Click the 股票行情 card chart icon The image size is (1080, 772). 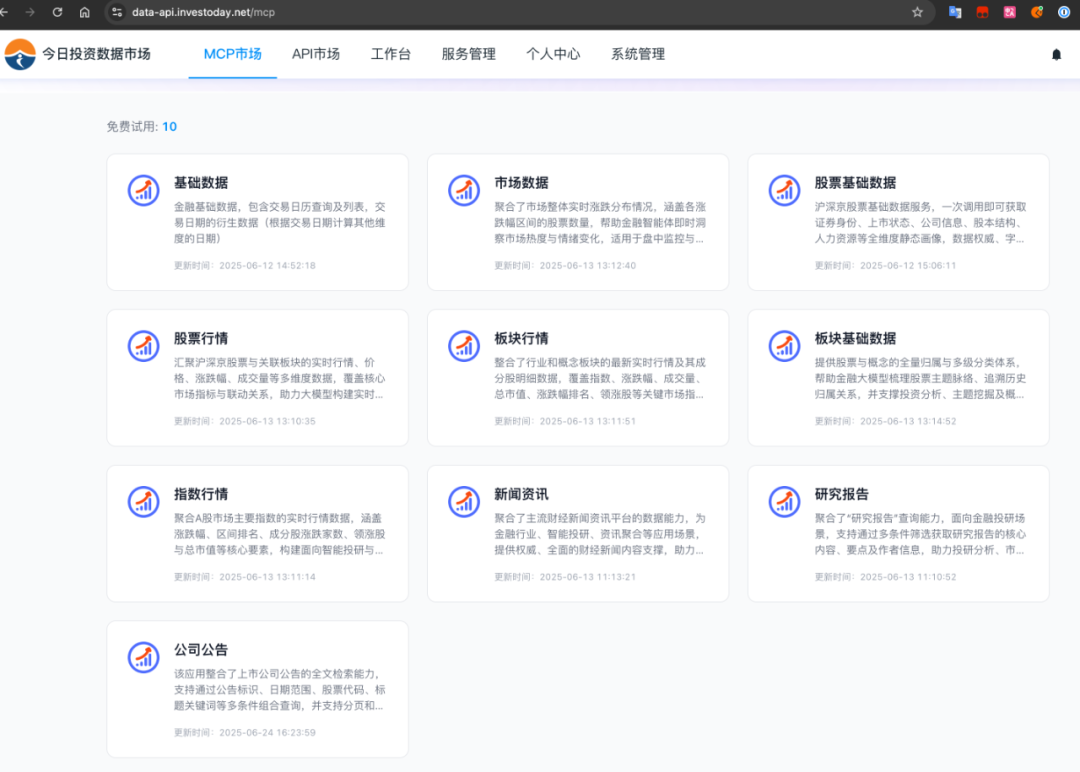pyautogui.click(x=143, y=345)
